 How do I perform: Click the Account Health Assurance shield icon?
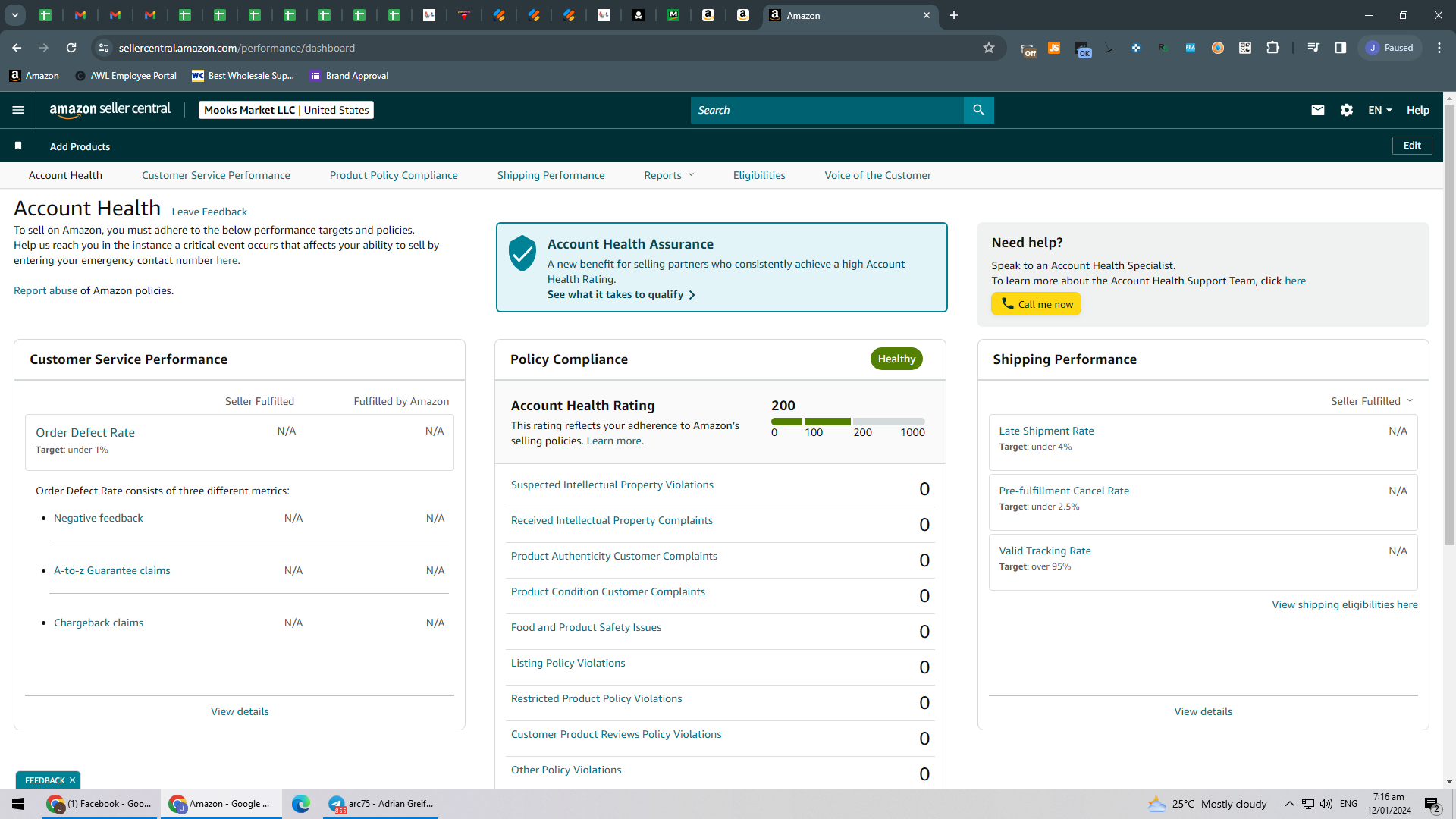522,253
